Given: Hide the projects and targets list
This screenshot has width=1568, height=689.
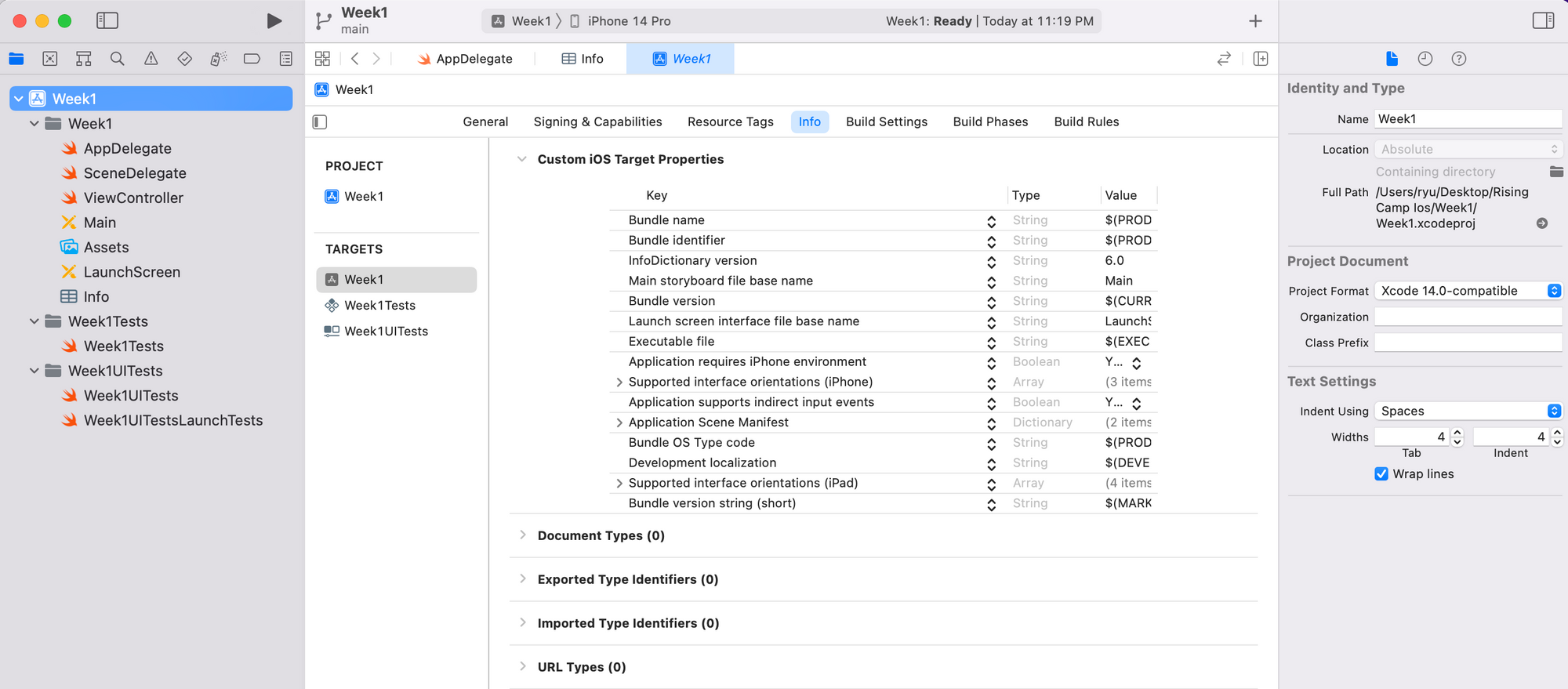Looking at the screenshot, I should coord(320,121).
